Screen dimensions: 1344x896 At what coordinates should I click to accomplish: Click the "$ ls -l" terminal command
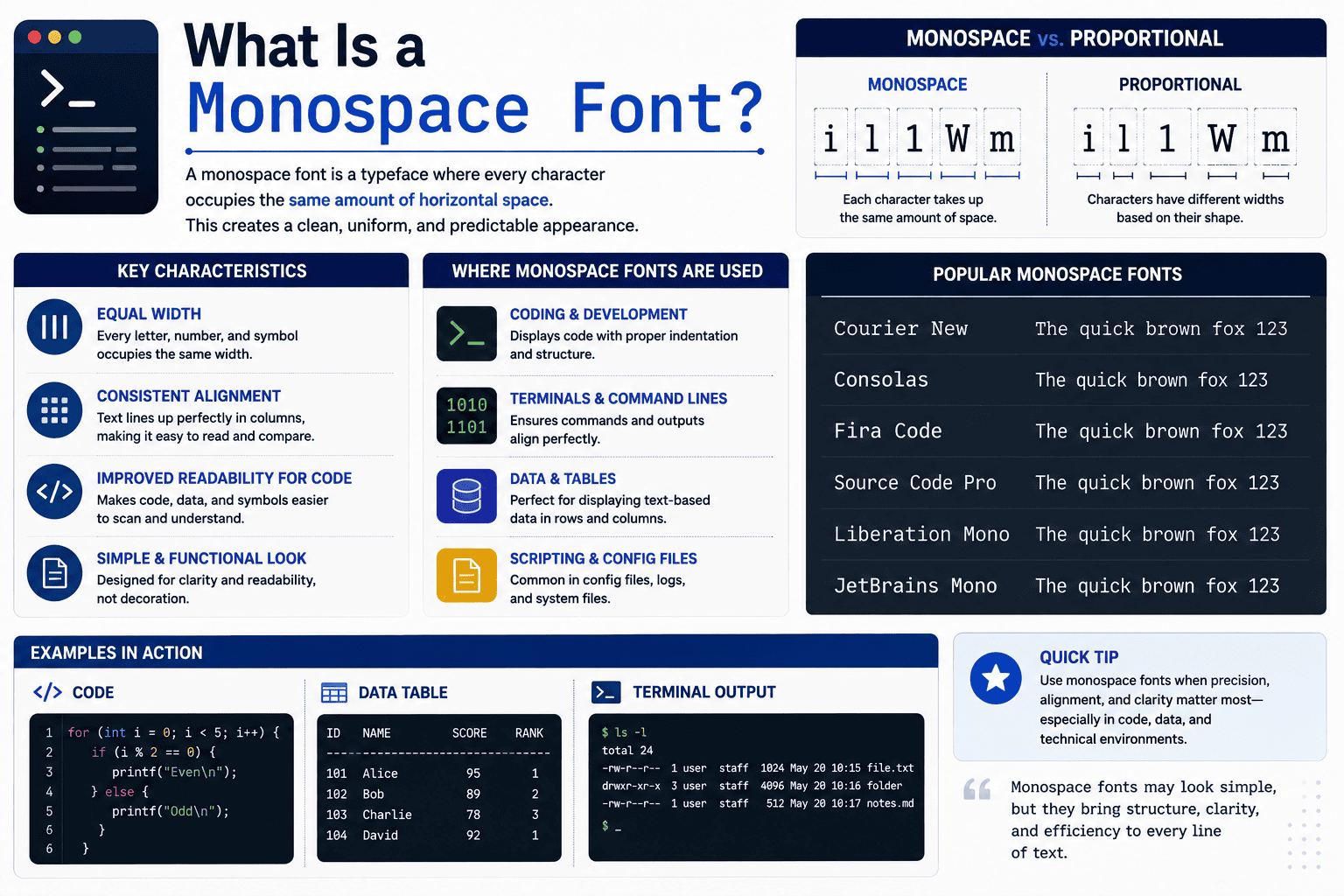point(624,732)
